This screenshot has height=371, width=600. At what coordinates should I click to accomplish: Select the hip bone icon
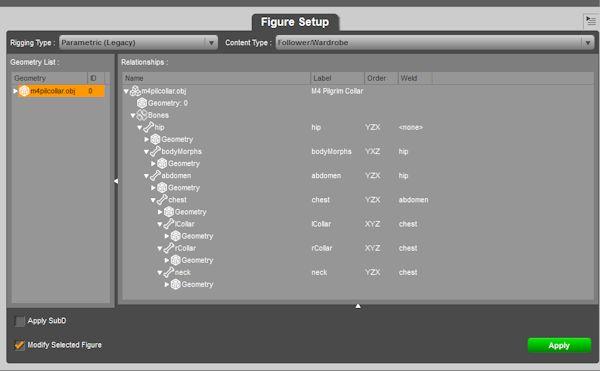point(148,127)
